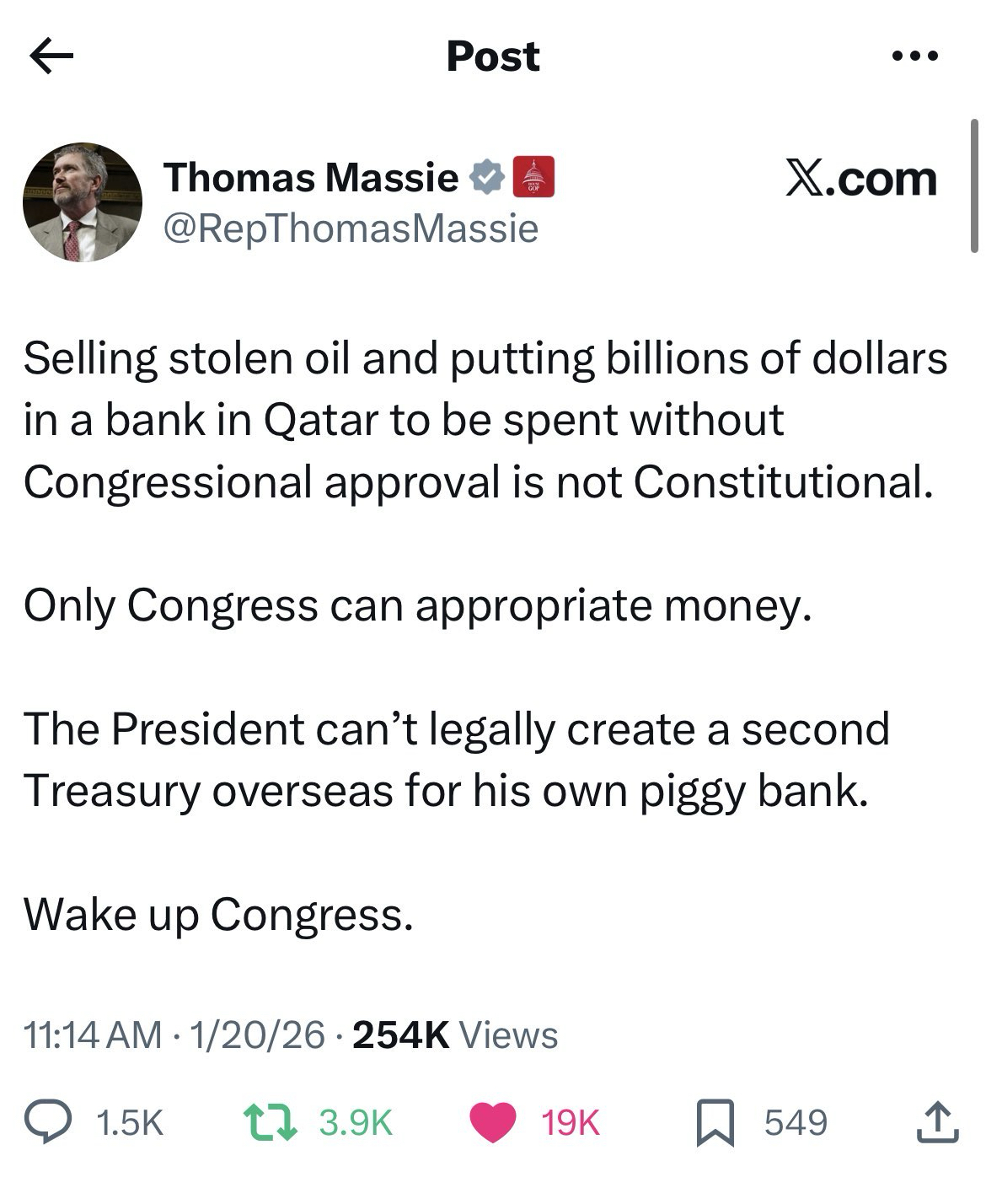
Task: Open the @RepThomasMassie handle link
Action: [x=351, y=228]
